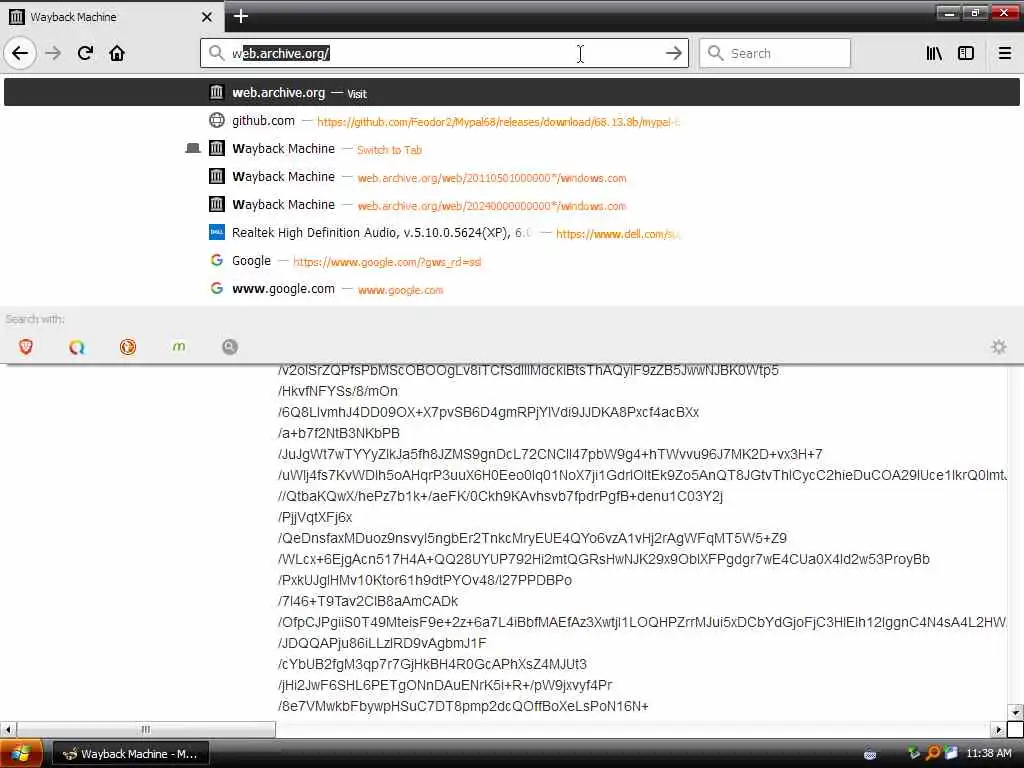Search with Brave engine icon
The height and width of the screenshot is (768, 1024).
pos(26,347)
